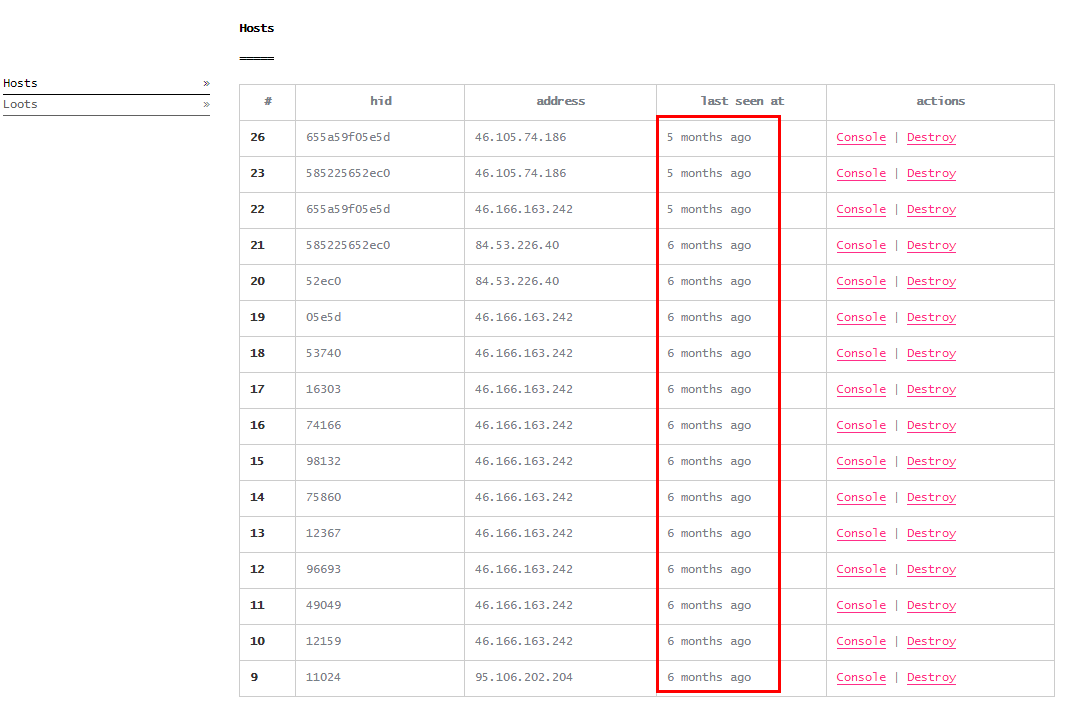Select hid 74166

(x=323, y=425)
